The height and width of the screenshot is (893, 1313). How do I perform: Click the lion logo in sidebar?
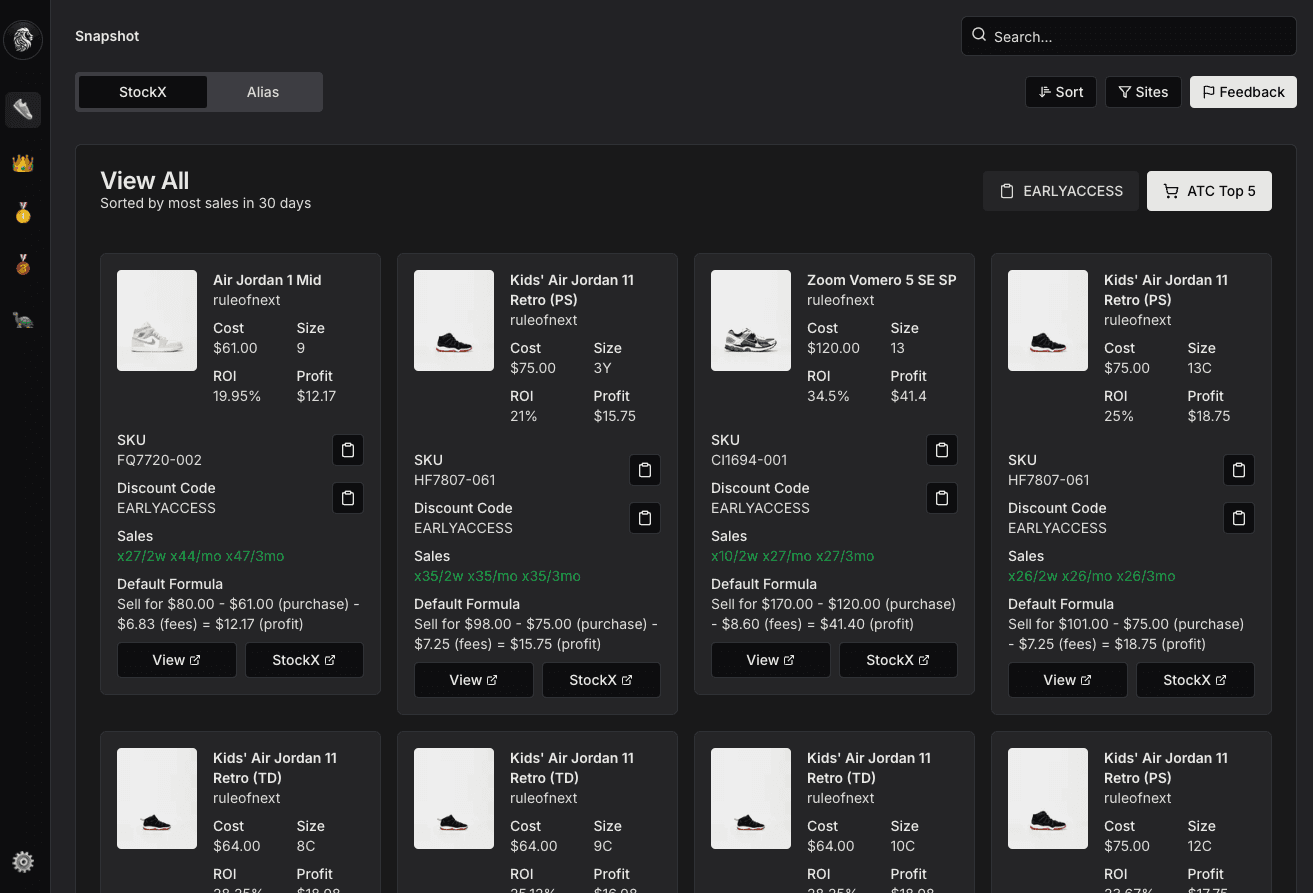[23, 39]
